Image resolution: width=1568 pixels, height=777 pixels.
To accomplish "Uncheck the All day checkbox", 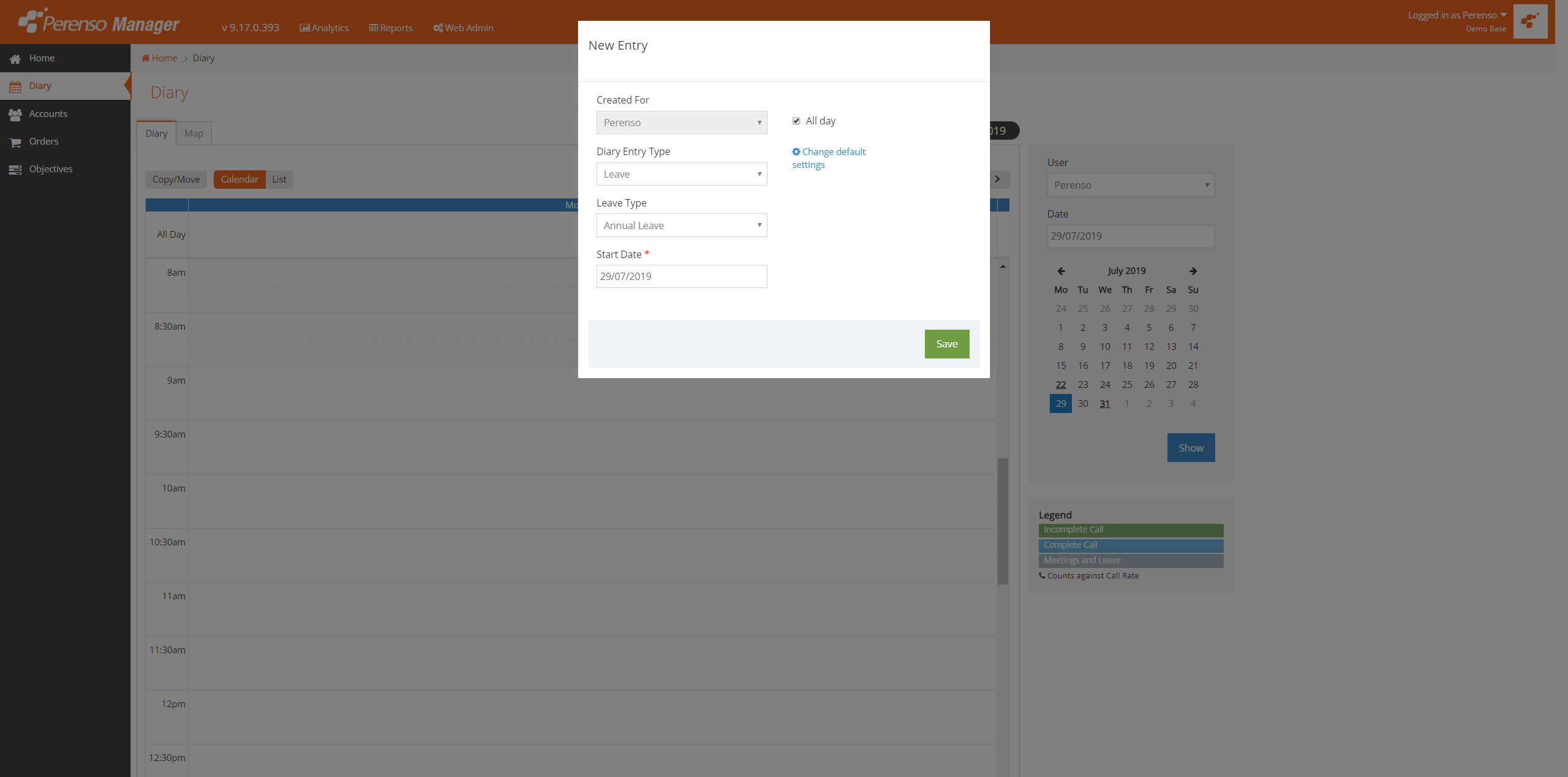I will point(796,121).
